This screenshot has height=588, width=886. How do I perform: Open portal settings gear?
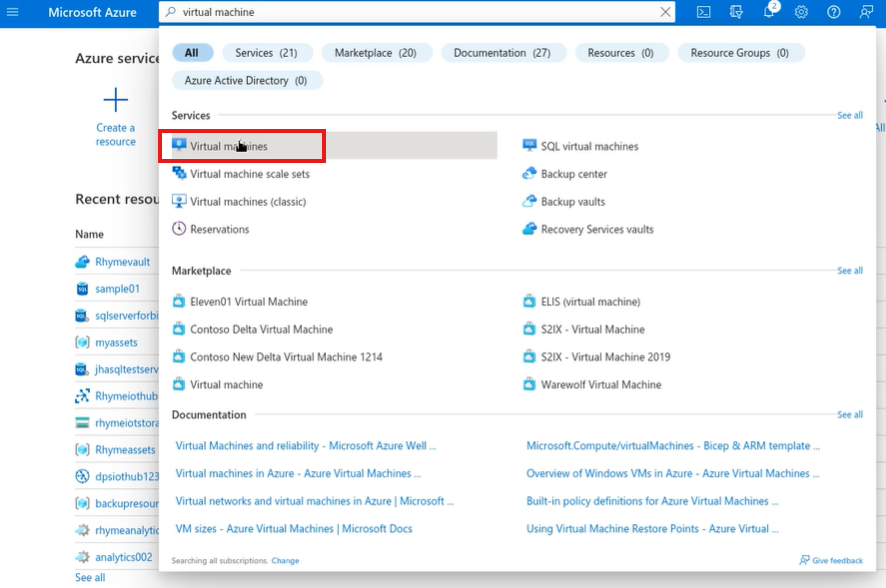tap(801, 12)
